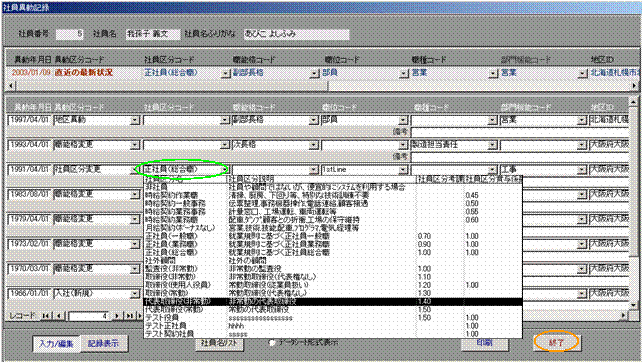Go to previous record in navigator

[60, 316]
